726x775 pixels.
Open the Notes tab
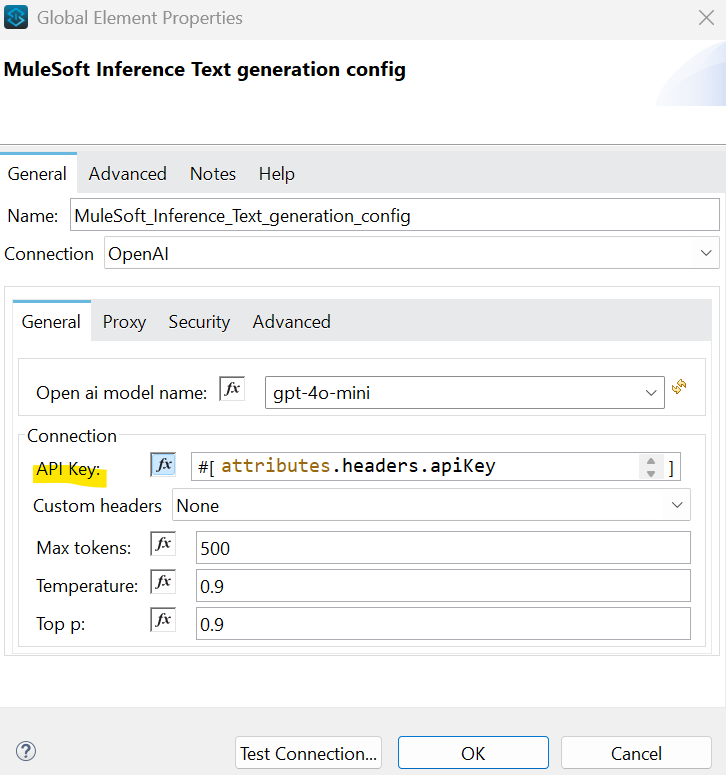tap(213, 174)
